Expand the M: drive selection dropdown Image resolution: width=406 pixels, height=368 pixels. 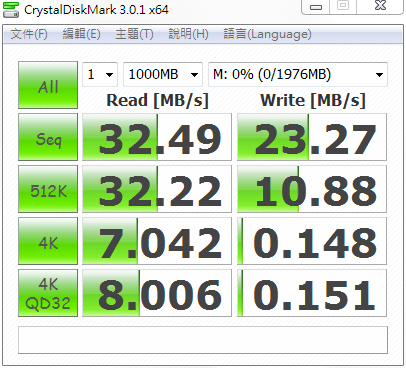click(298, 74)
